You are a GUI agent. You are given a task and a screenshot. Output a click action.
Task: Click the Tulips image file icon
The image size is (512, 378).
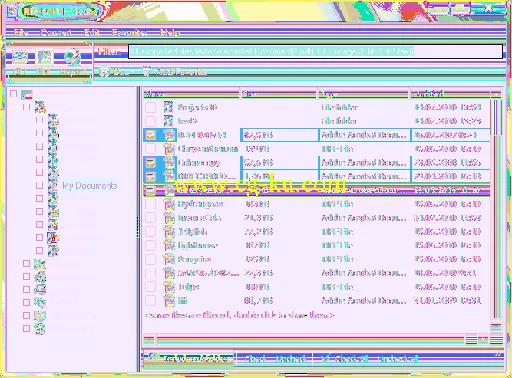pyautogui.click(x=169, y=287)
